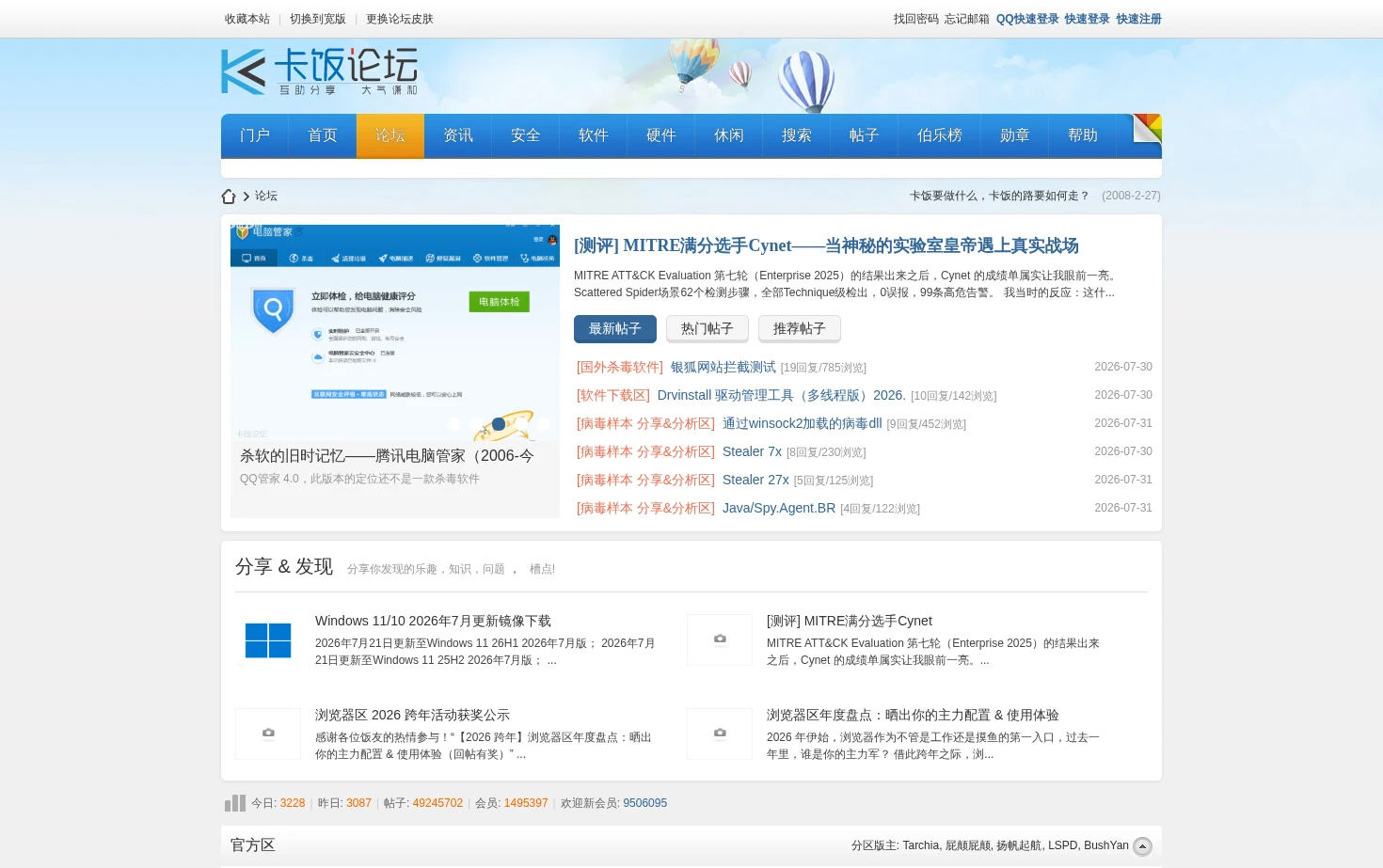Open the 门户 navigation item
Viewport: 1383px width, 868px height.
click(x=255, y=135)
